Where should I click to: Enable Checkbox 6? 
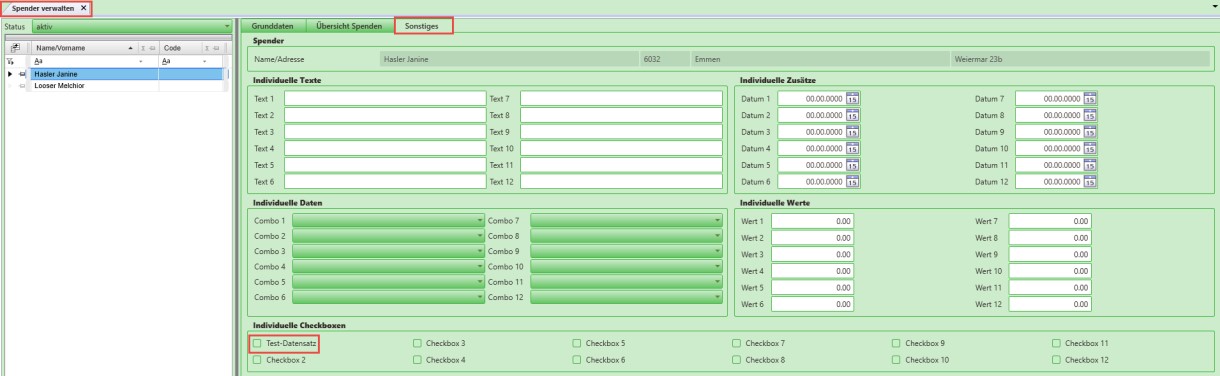(577, 359)
